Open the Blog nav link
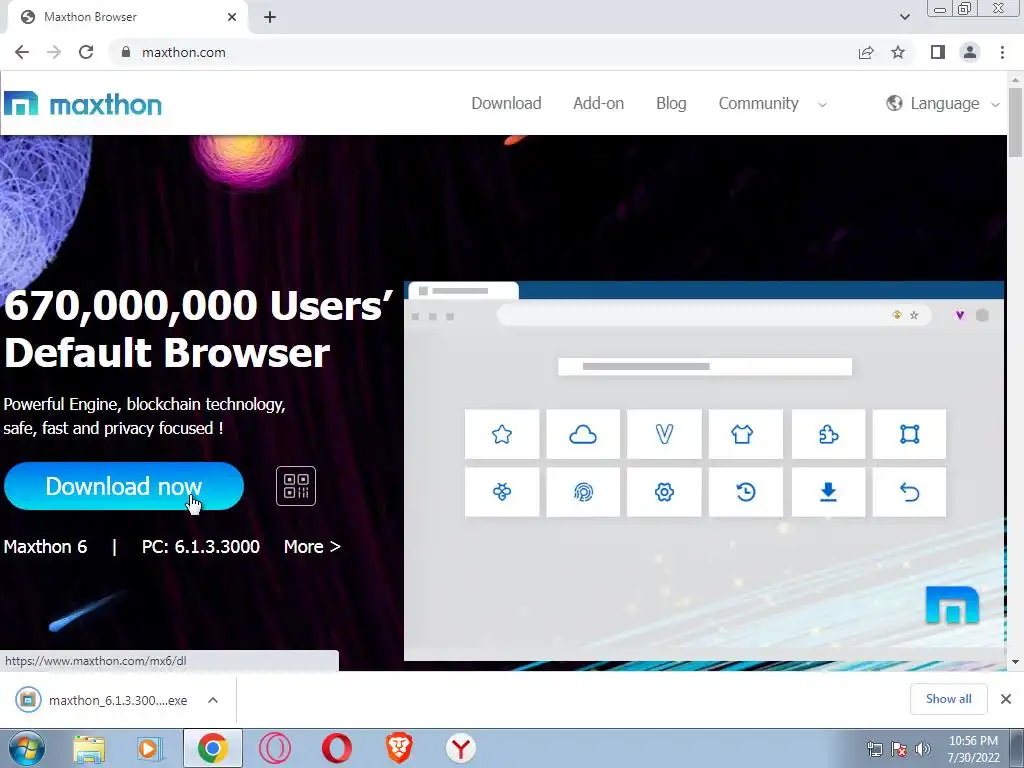This screenshot has width=1024, height=768. (671, 103)
